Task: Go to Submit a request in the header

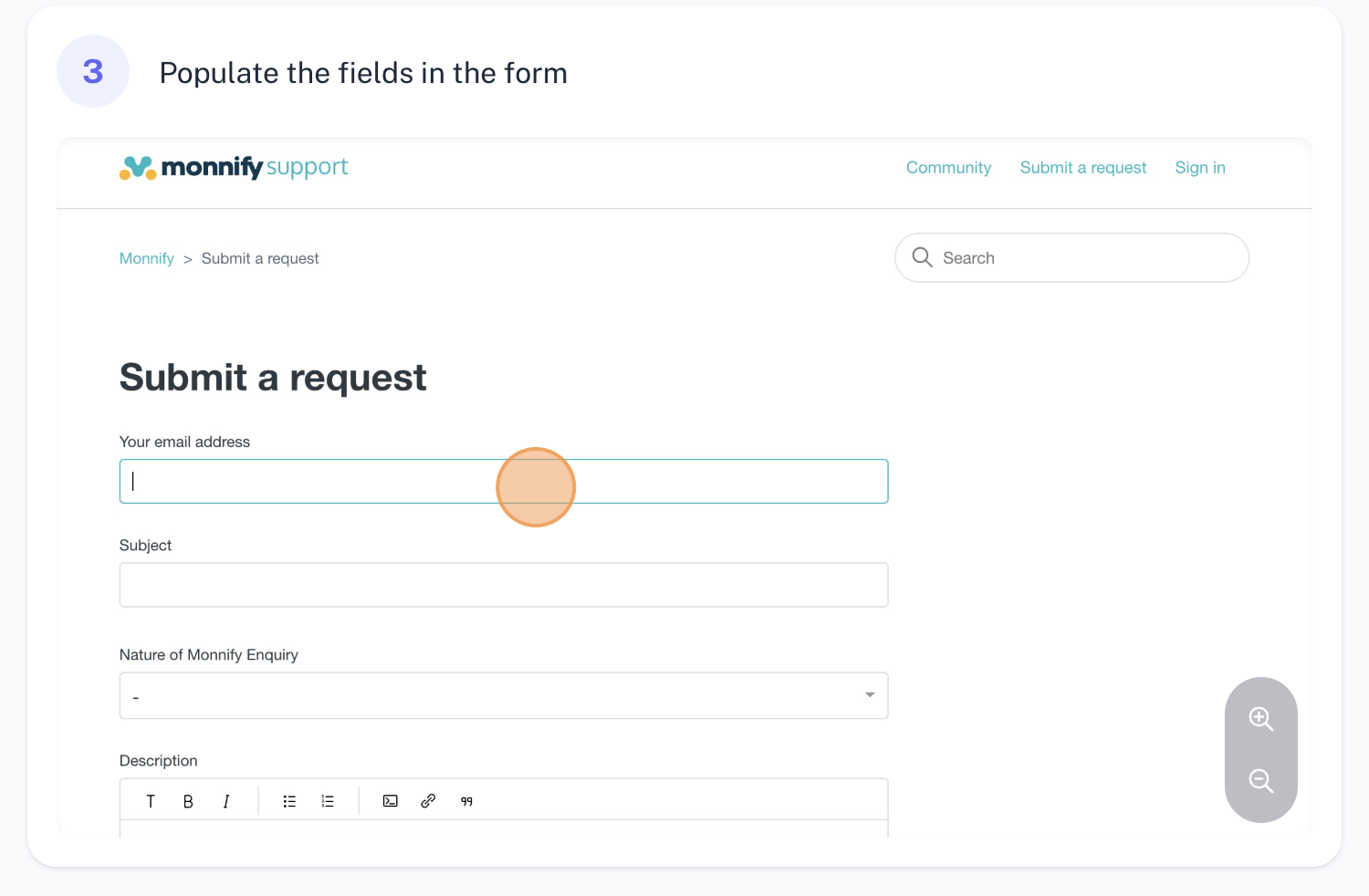Action: (1082, 168)
